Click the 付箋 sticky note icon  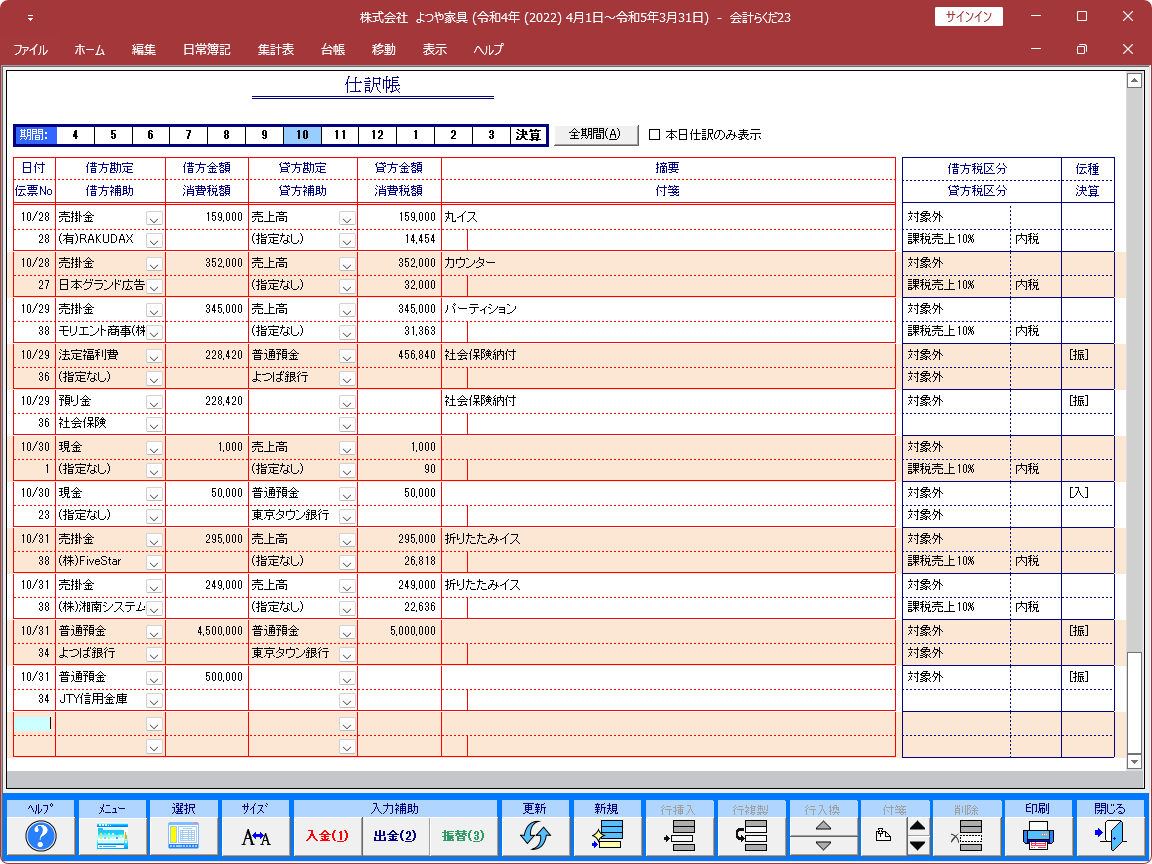[885, 836]
